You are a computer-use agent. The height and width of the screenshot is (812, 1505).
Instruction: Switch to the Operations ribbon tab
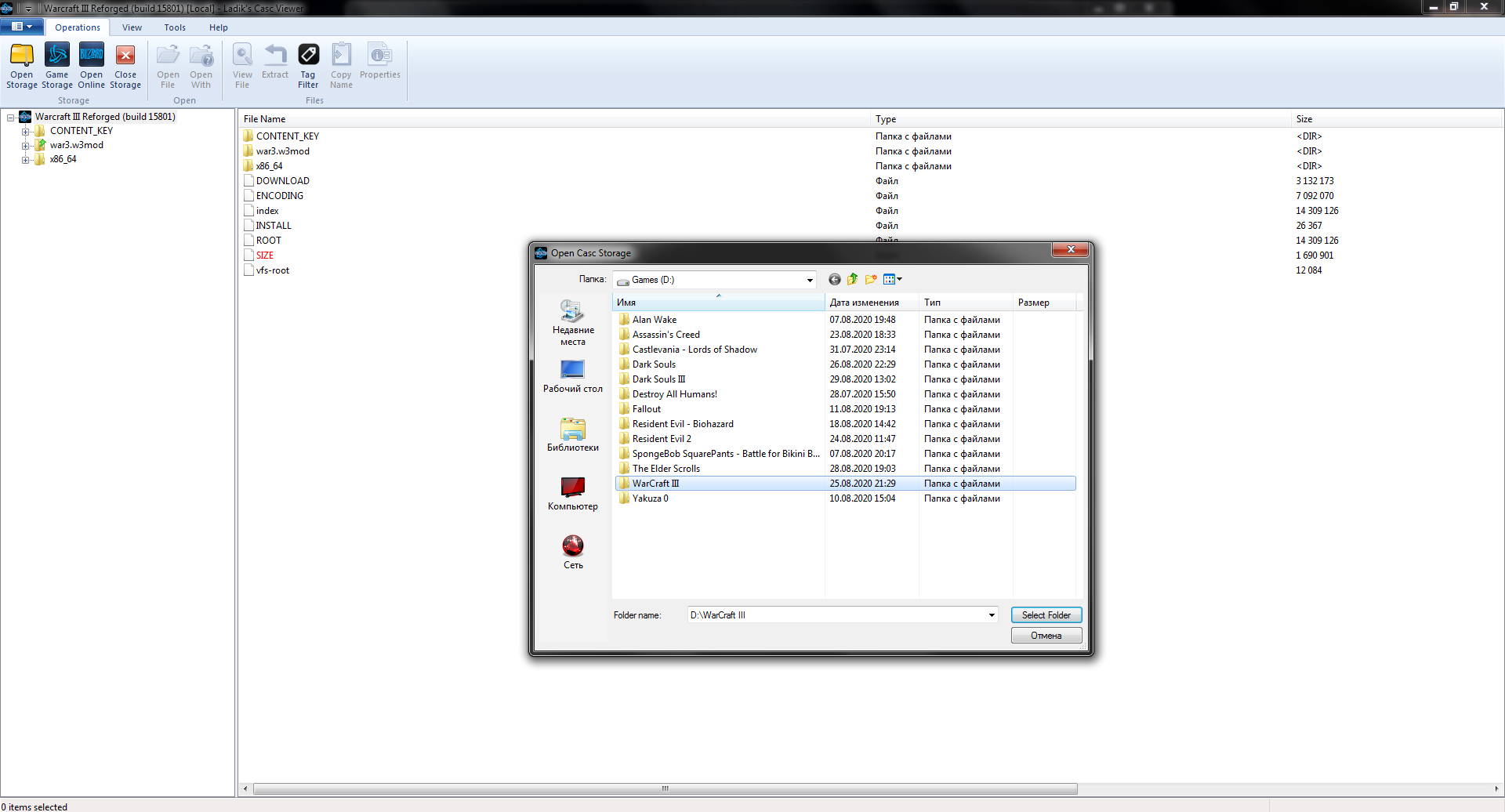coord(78,27)
